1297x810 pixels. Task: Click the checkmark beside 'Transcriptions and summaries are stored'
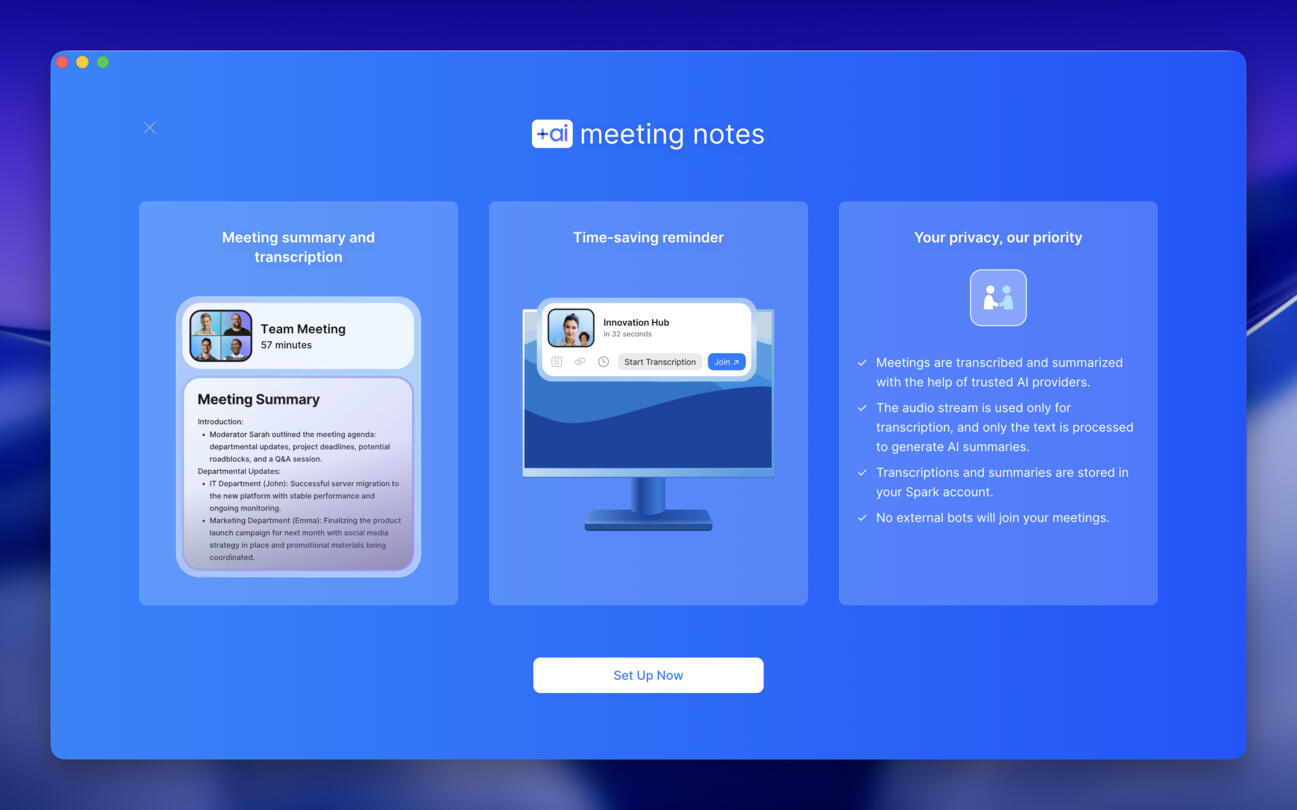click(x=862, y=473)
